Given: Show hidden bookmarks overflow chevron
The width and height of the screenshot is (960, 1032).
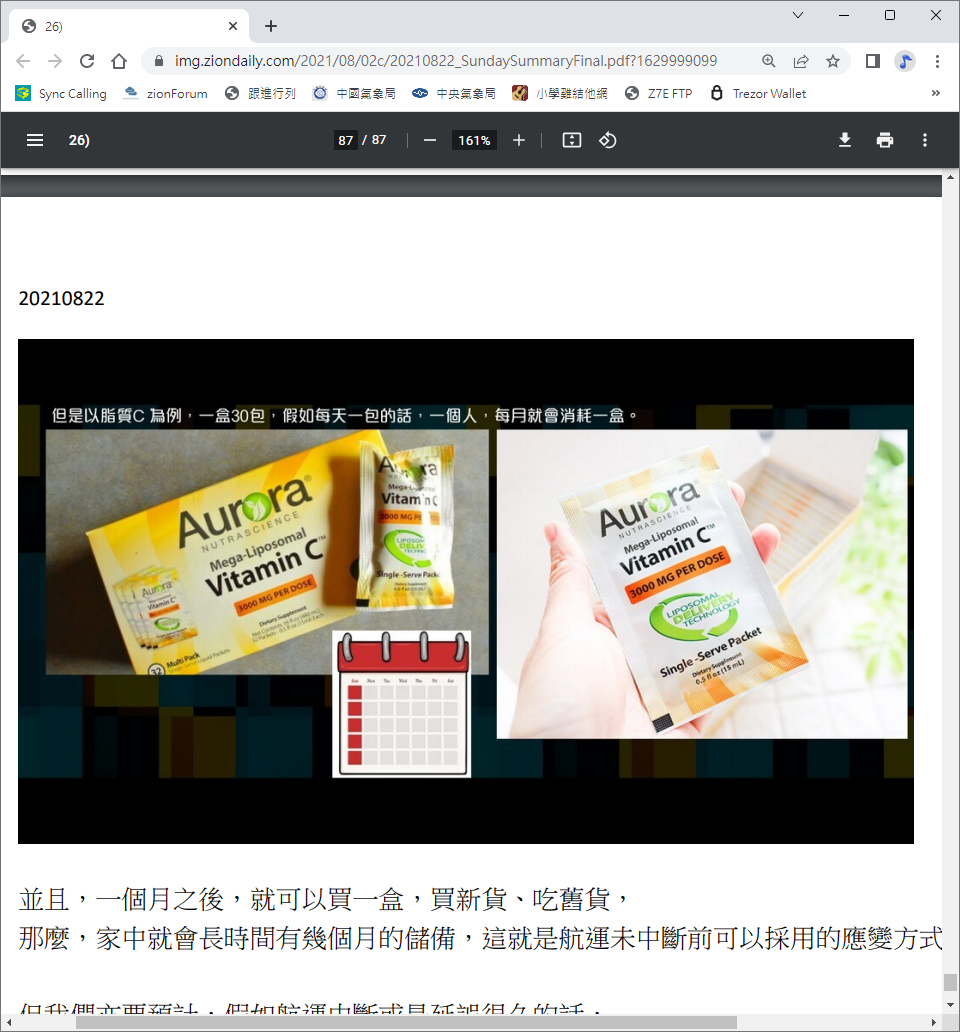Looking at the screenshot, I should point(936,93).
